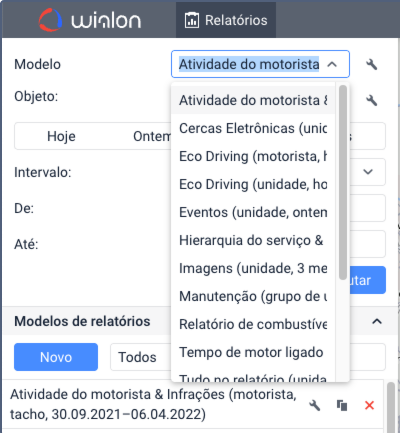Collapse the Modelo dropdown chevron
Screen dimensions: 400x433
[x=332, y=64]
